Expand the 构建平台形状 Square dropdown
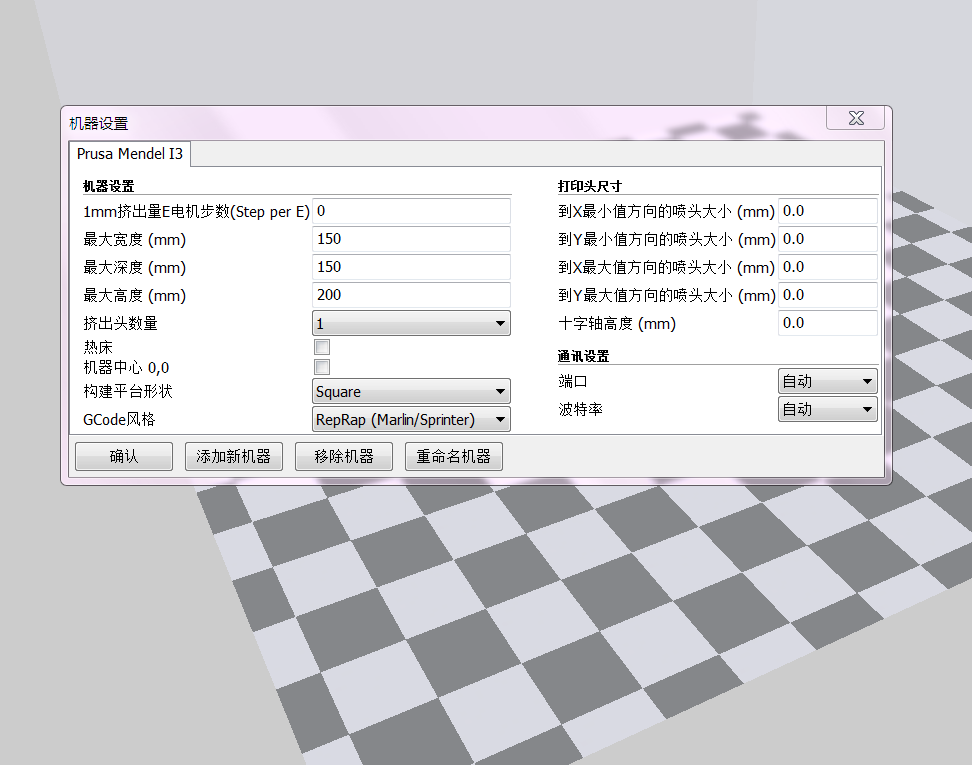This screenshot has height=765, width=972. pyautogui.click(x=411, y=392)
